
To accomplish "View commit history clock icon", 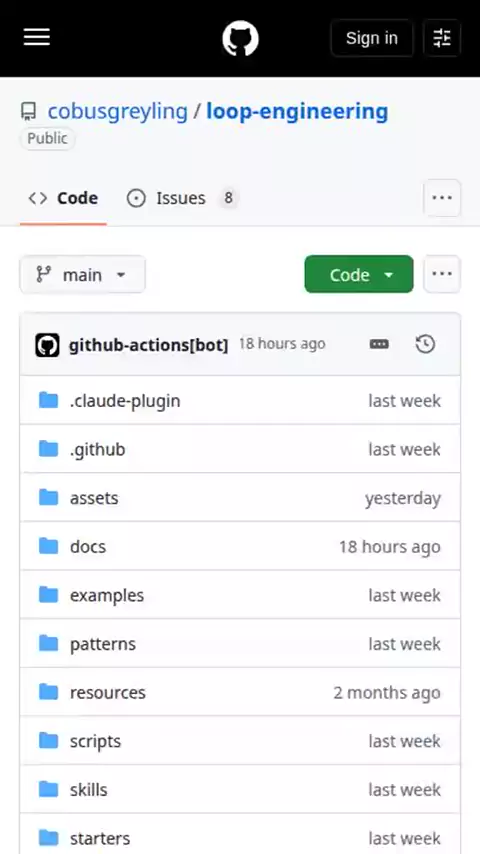I will [x=425, y=344].
